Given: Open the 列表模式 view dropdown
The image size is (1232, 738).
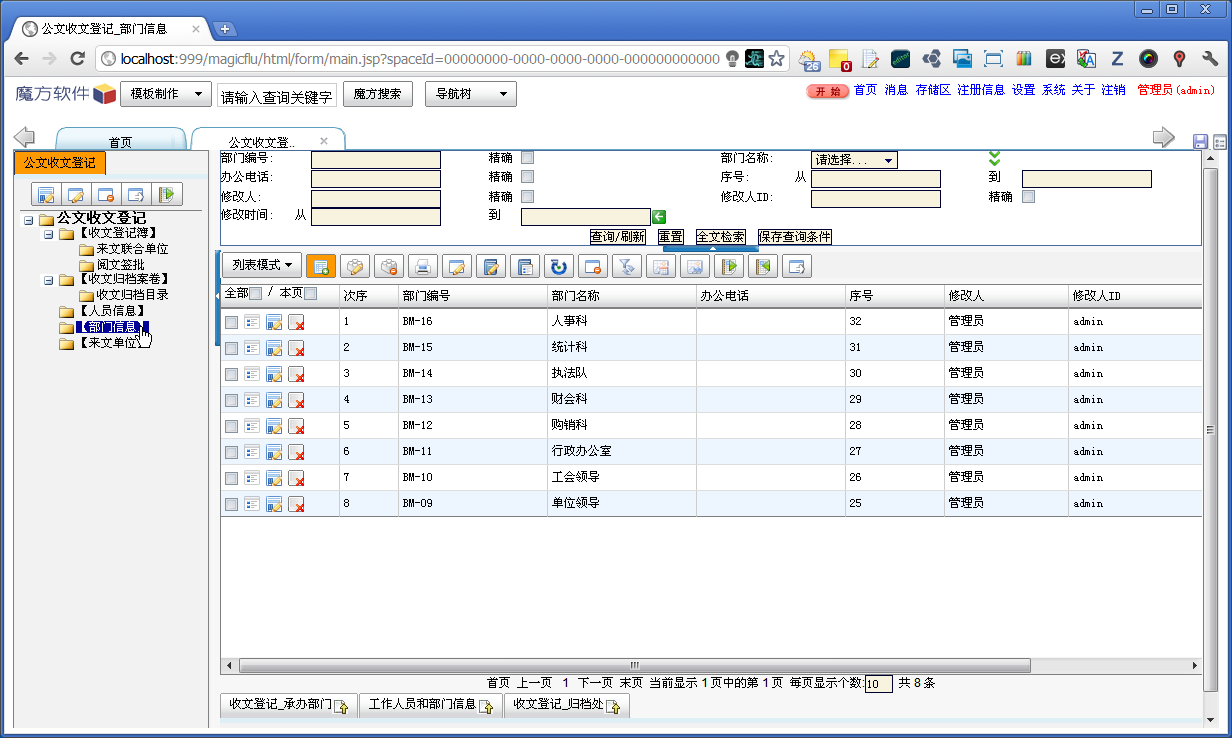Looking at the screenshot, I should pyautogui.click(x=261, y=265).
